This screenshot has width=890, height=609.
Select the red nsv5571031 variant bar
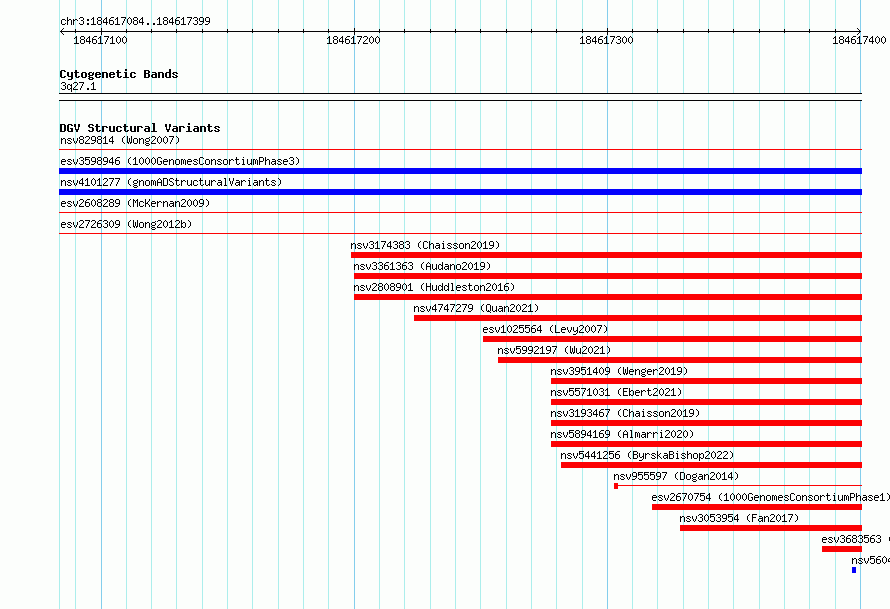[706, 402]
